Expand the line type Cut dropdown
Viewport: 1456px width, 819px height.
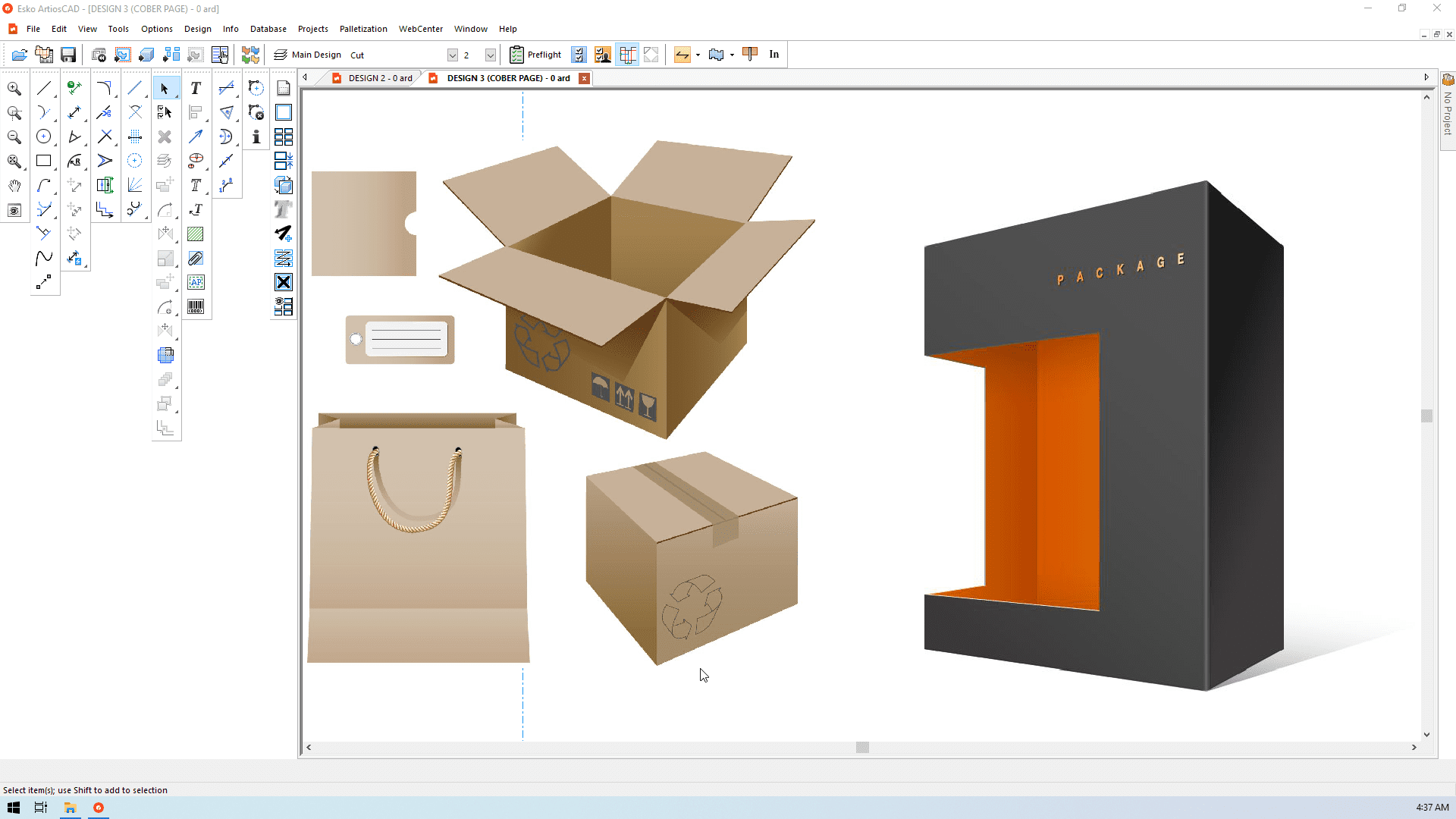tap(453, 55)
